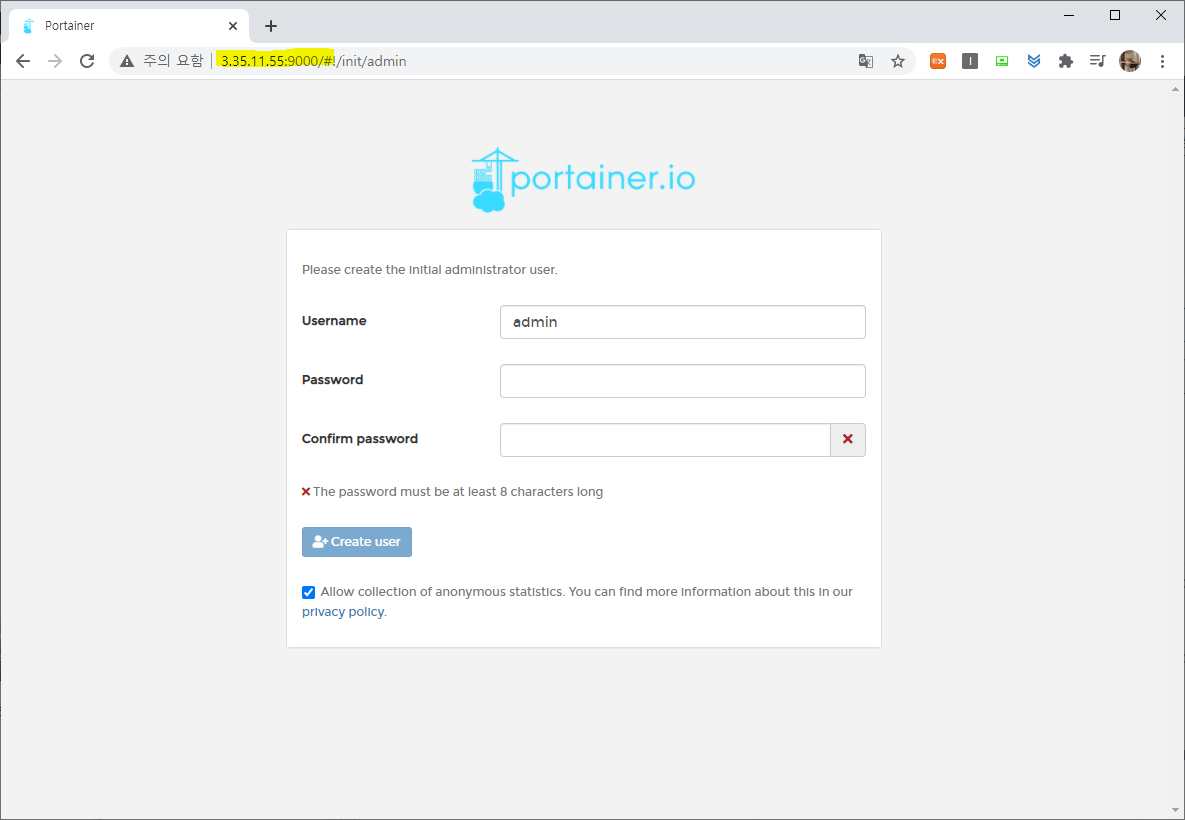Viewport: 1185px width, 820px height.
Task: Click into the Password field
Action: coord(682,381)
